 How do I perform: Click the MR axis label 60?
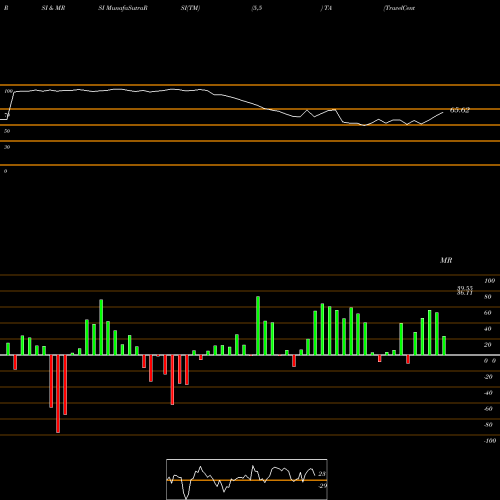[487, 313]
